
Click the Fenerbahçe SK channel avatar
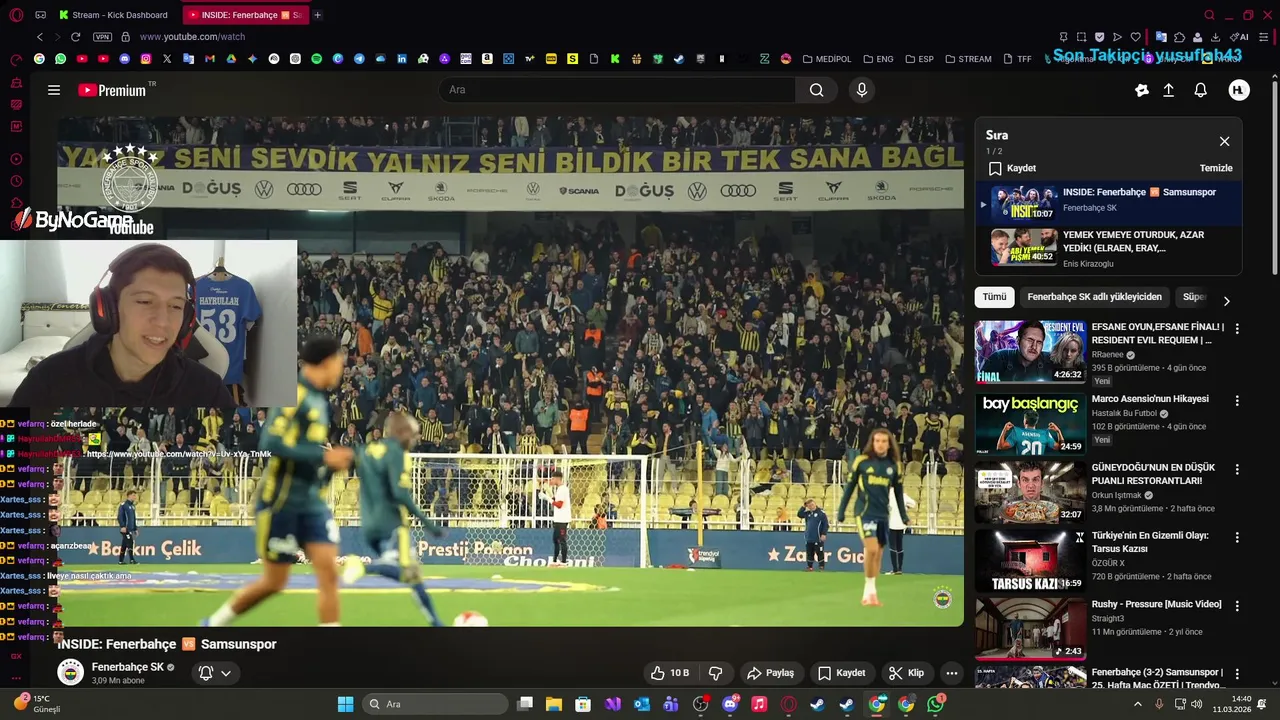click(70, 673)
